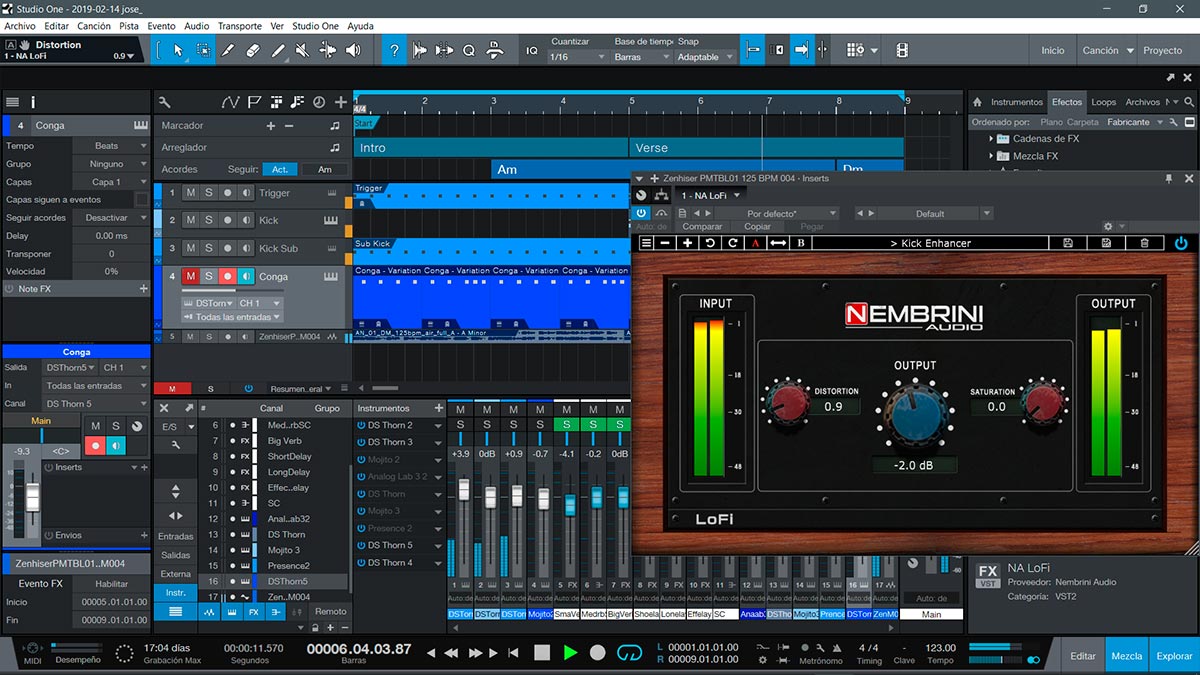Select the Range tool in the toolbar
The width and height of the screenshot is (1200, 675).
pos(204,49)
